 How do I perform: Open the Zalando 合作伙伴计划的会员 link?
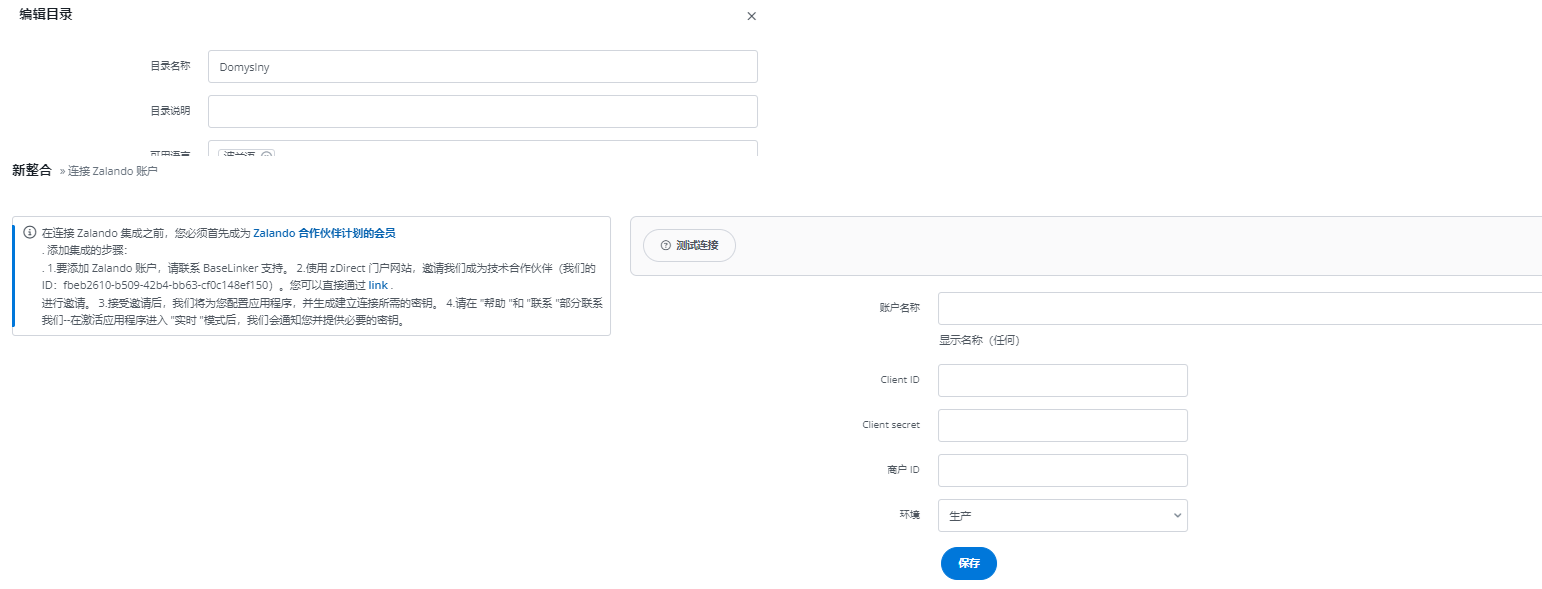[x=324, y=233]
